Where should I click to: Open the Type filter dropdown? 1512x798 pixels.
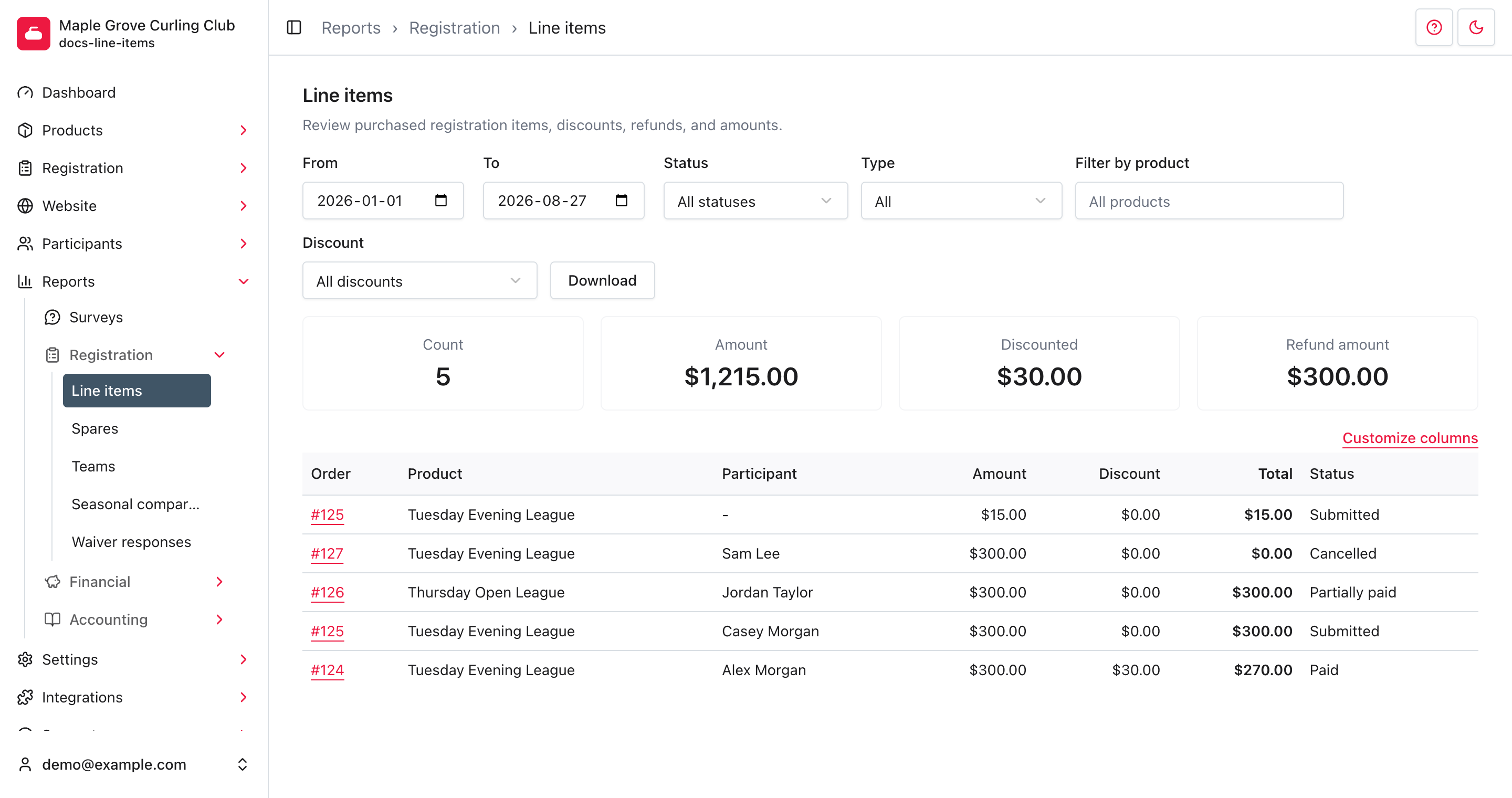tap(961, 201)
